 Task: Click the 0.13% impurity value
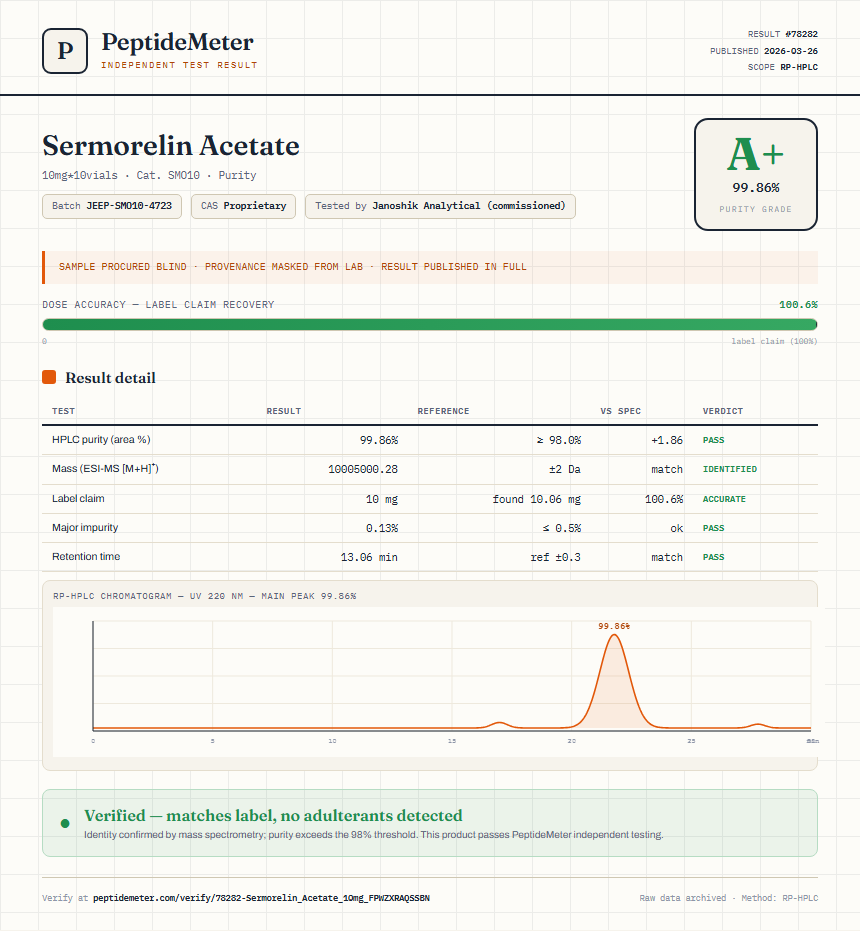coord(382,528)
